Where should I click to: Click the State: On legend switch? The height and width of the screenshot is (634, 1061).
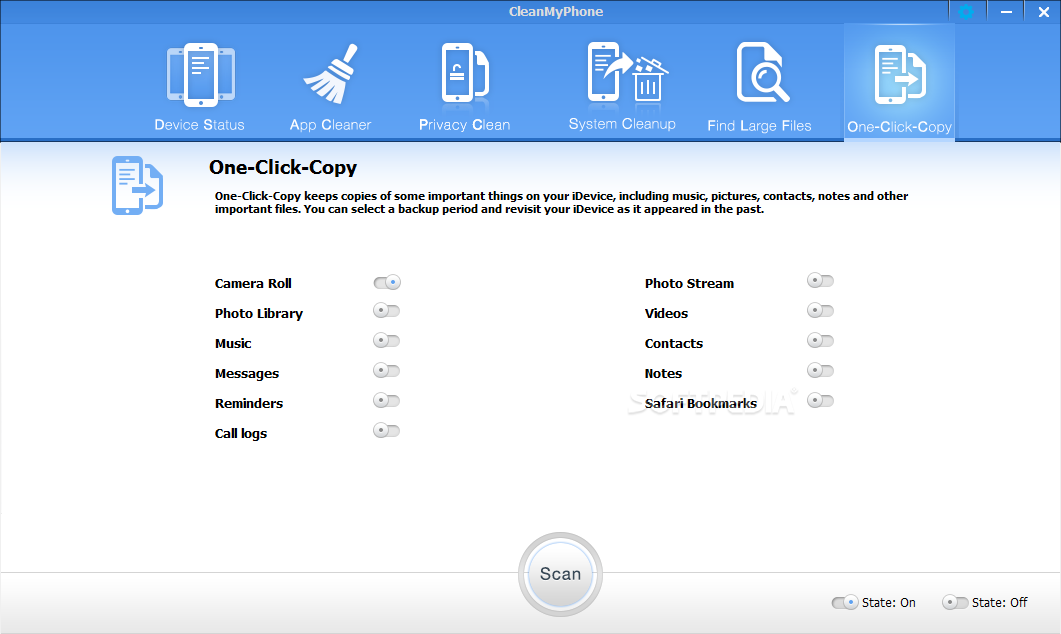click(x=844, y=602)
